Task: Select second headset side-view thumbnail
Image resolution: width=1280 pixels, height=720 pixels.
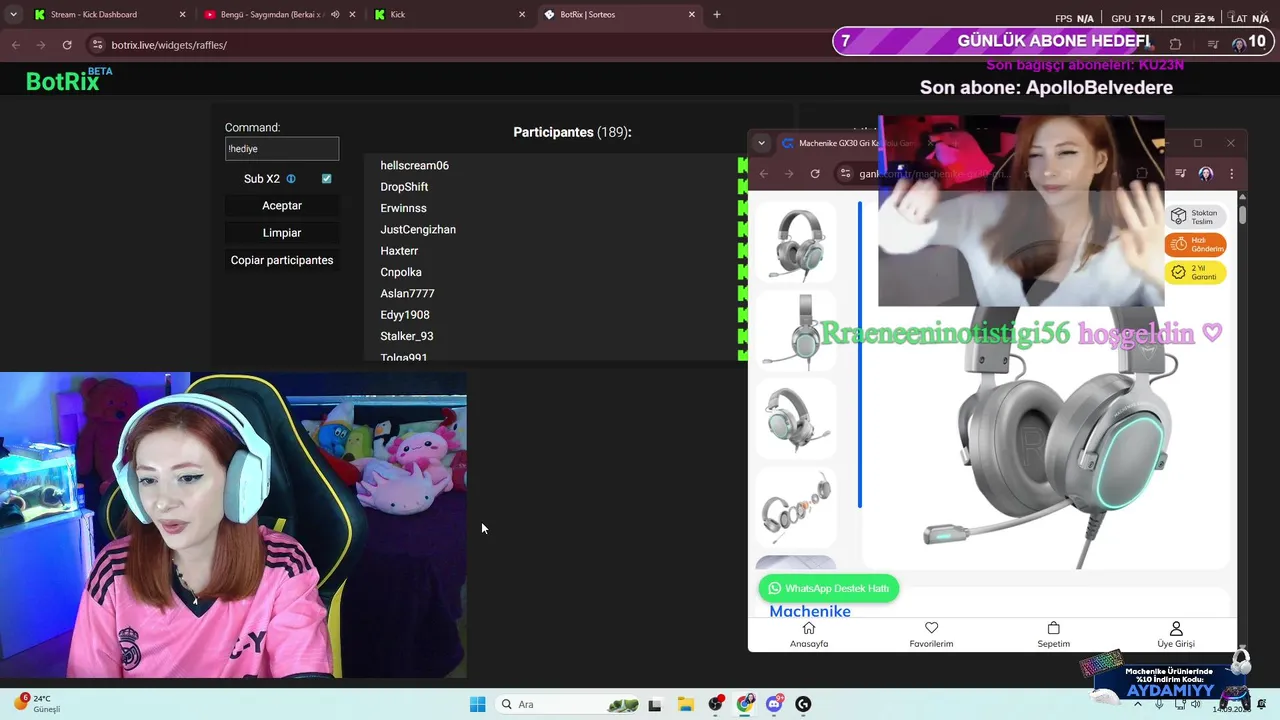Action: (x=796, y=331)
